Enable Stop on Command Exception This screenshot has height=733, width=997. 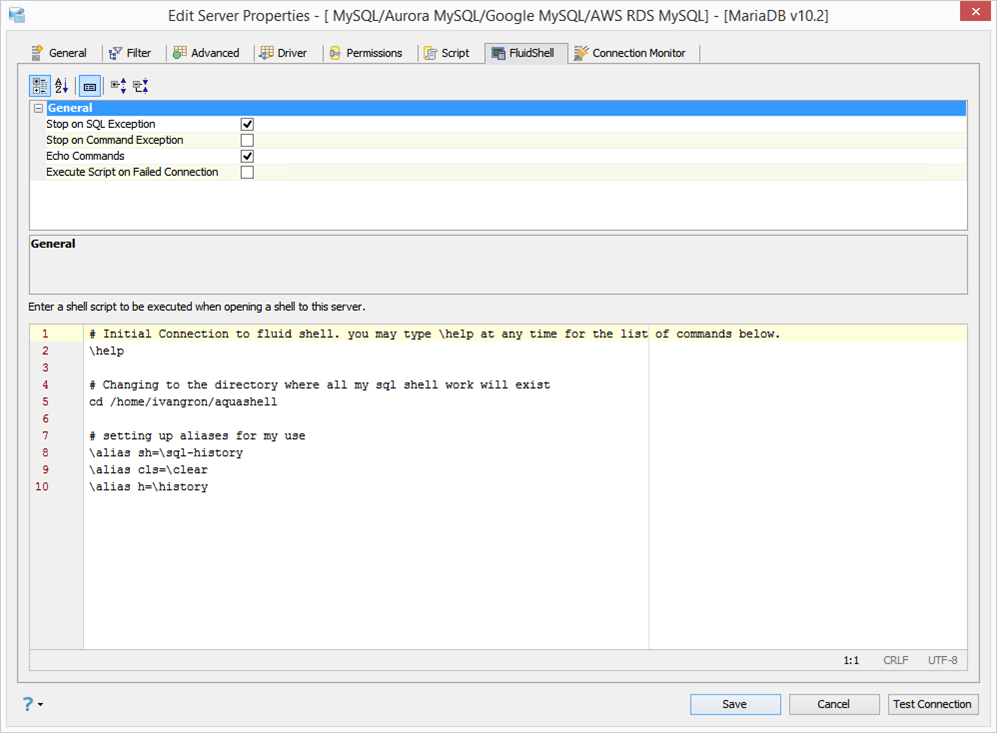point(247,140)
